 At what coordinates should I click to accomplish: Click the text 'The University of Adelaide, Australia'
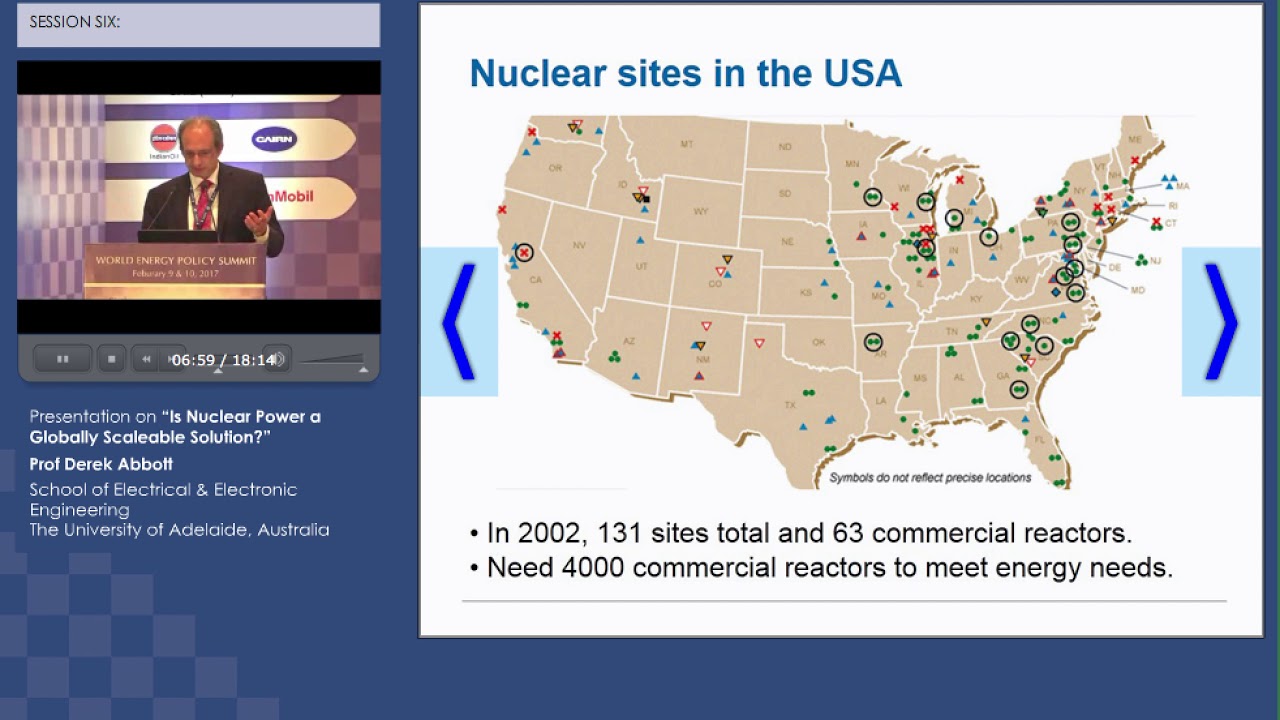179,530
